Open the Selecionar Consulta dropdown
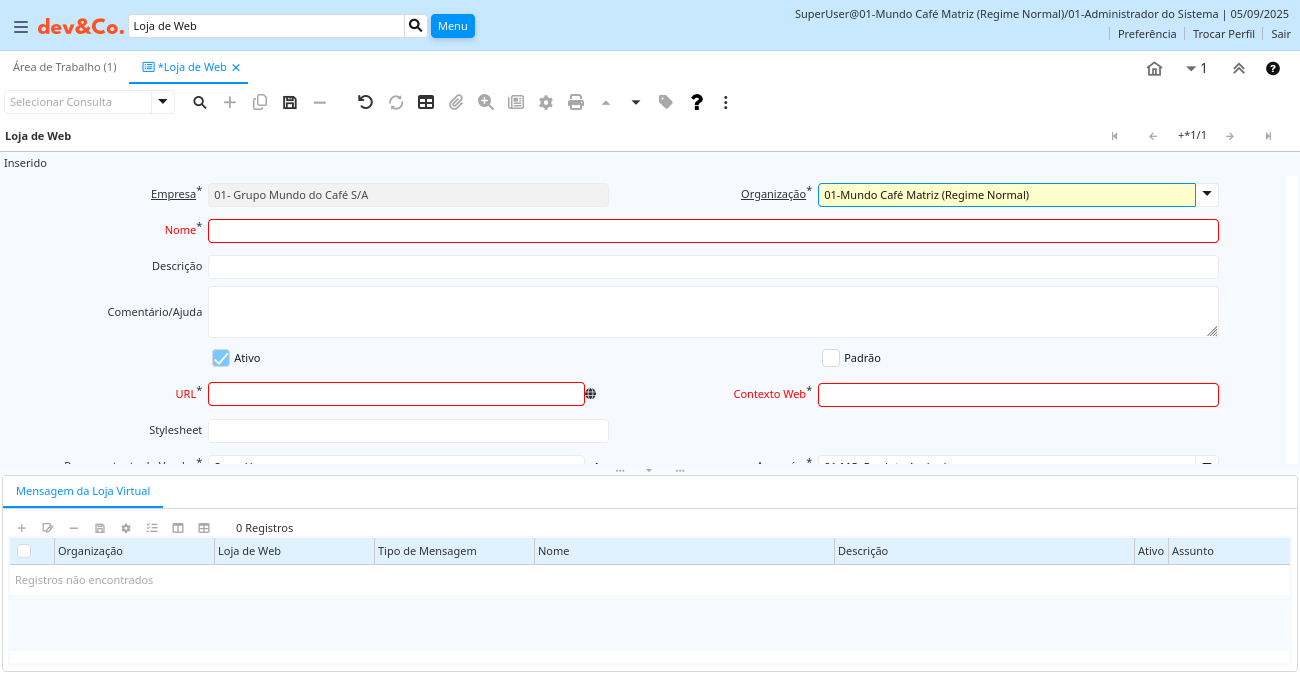 coord(163,102)
